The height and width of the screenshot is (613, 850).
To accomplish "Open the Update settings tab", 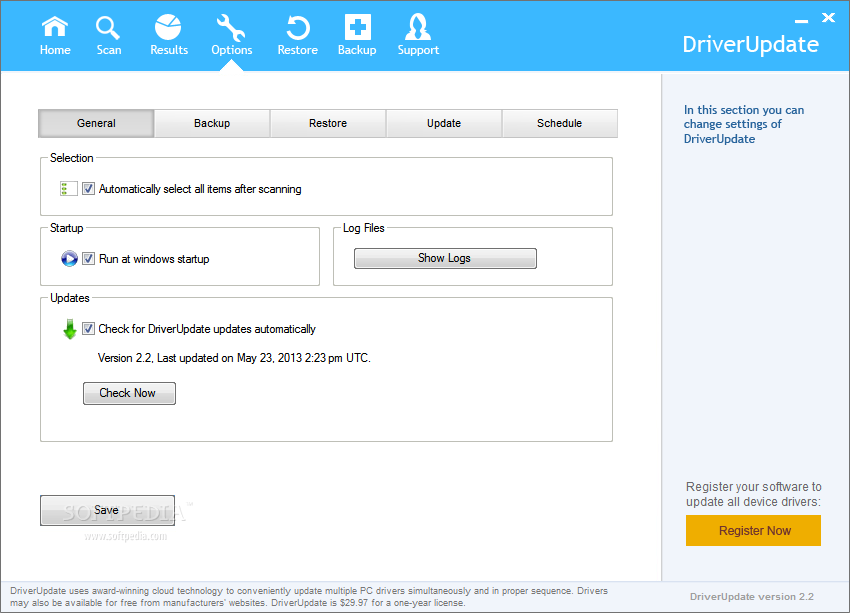I will (x=444, y=123).
